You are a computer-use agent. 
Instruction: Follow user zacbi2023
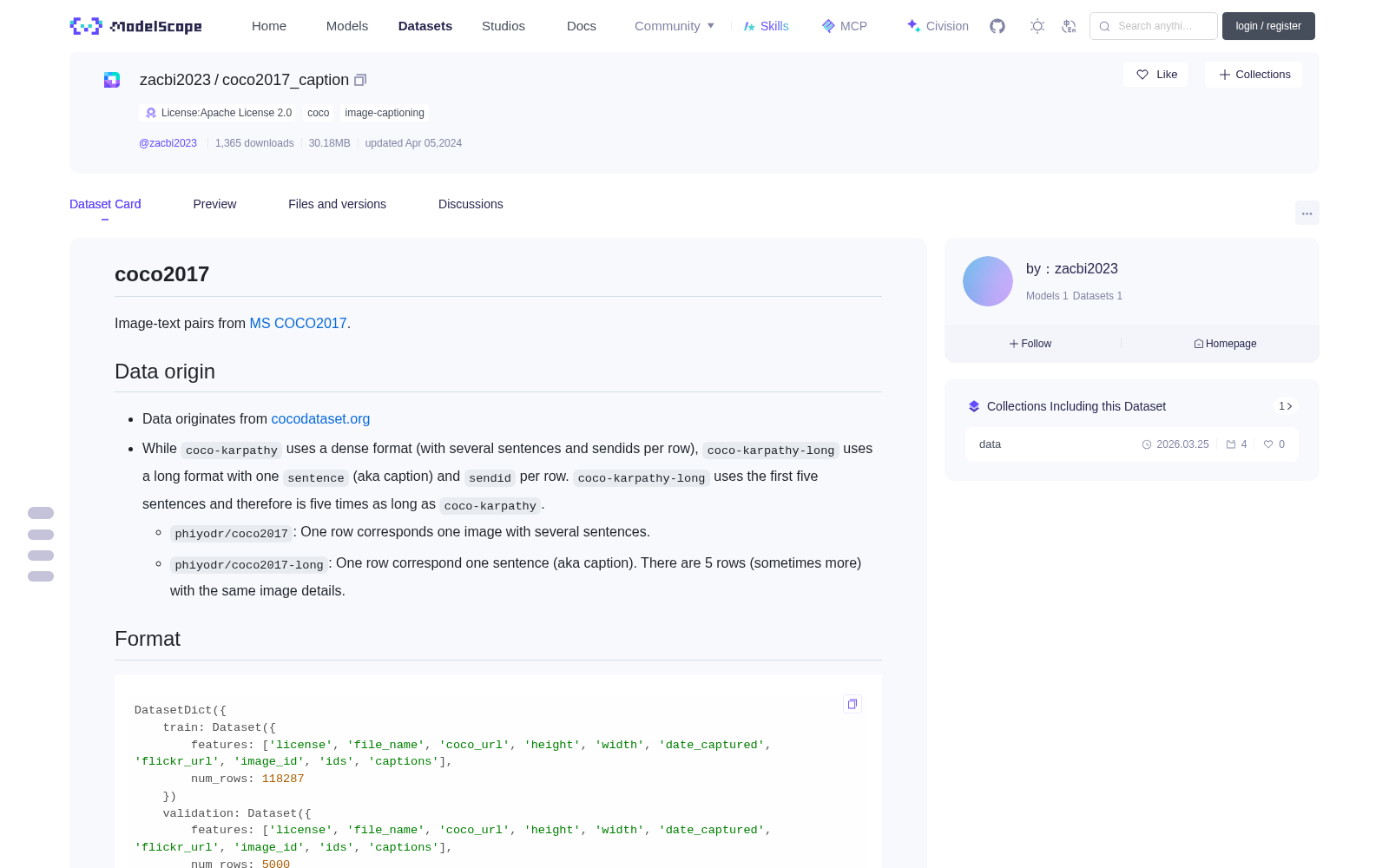coord(1030,344)
